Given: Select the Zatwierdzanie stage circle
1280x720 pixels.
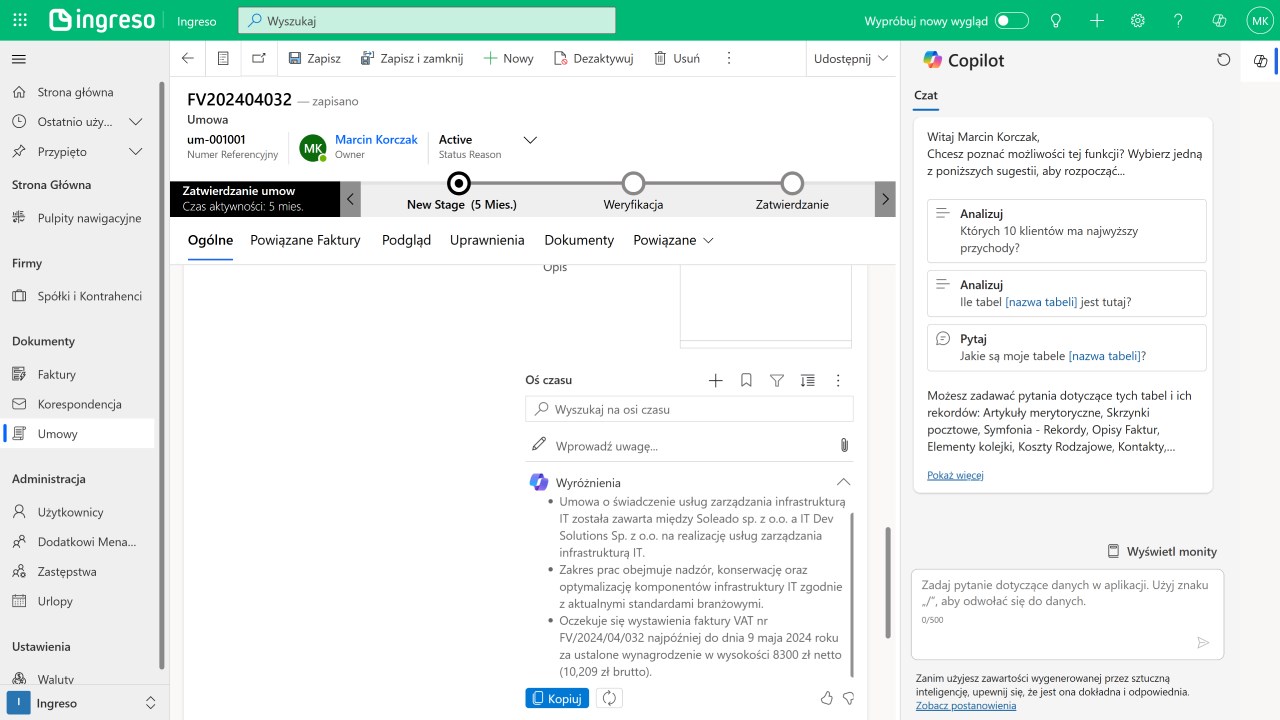Looking at the screenshot, I should click(x=792, y=183).
